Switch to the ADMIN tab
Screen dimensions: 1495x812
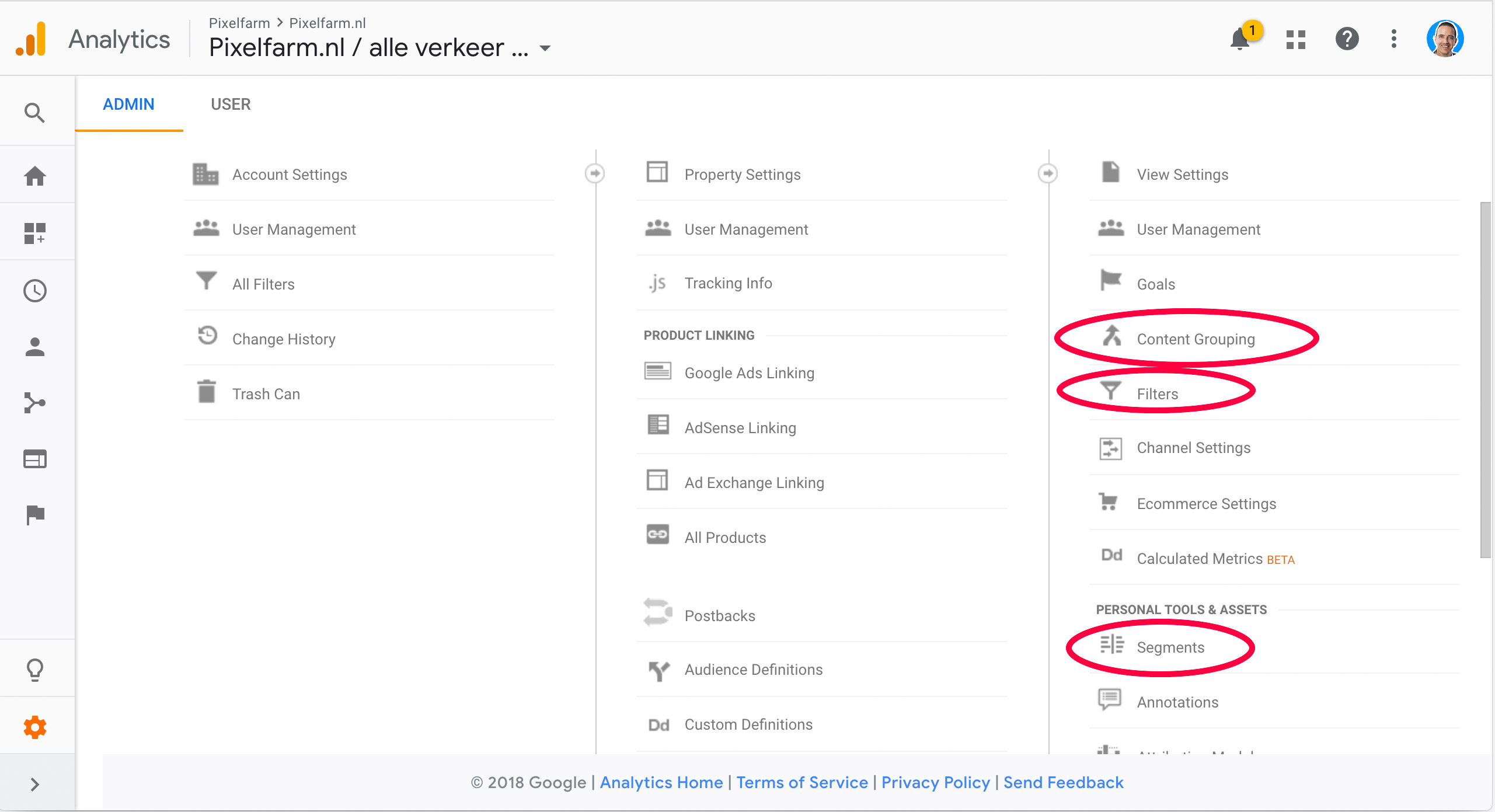click(x=128, y=104)
